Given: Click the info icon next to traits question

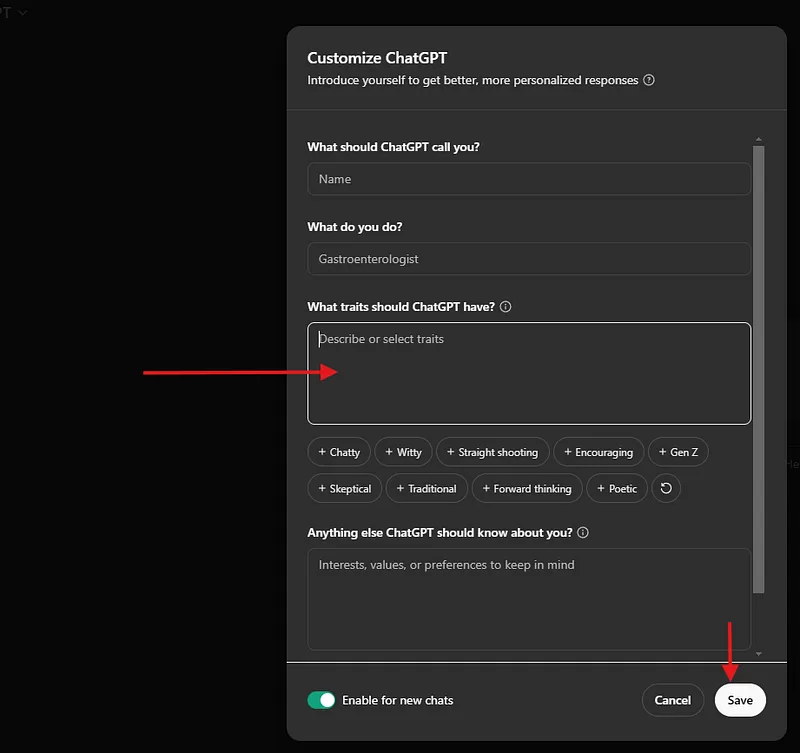Looking at the screenshot, I should coord(505,307).
